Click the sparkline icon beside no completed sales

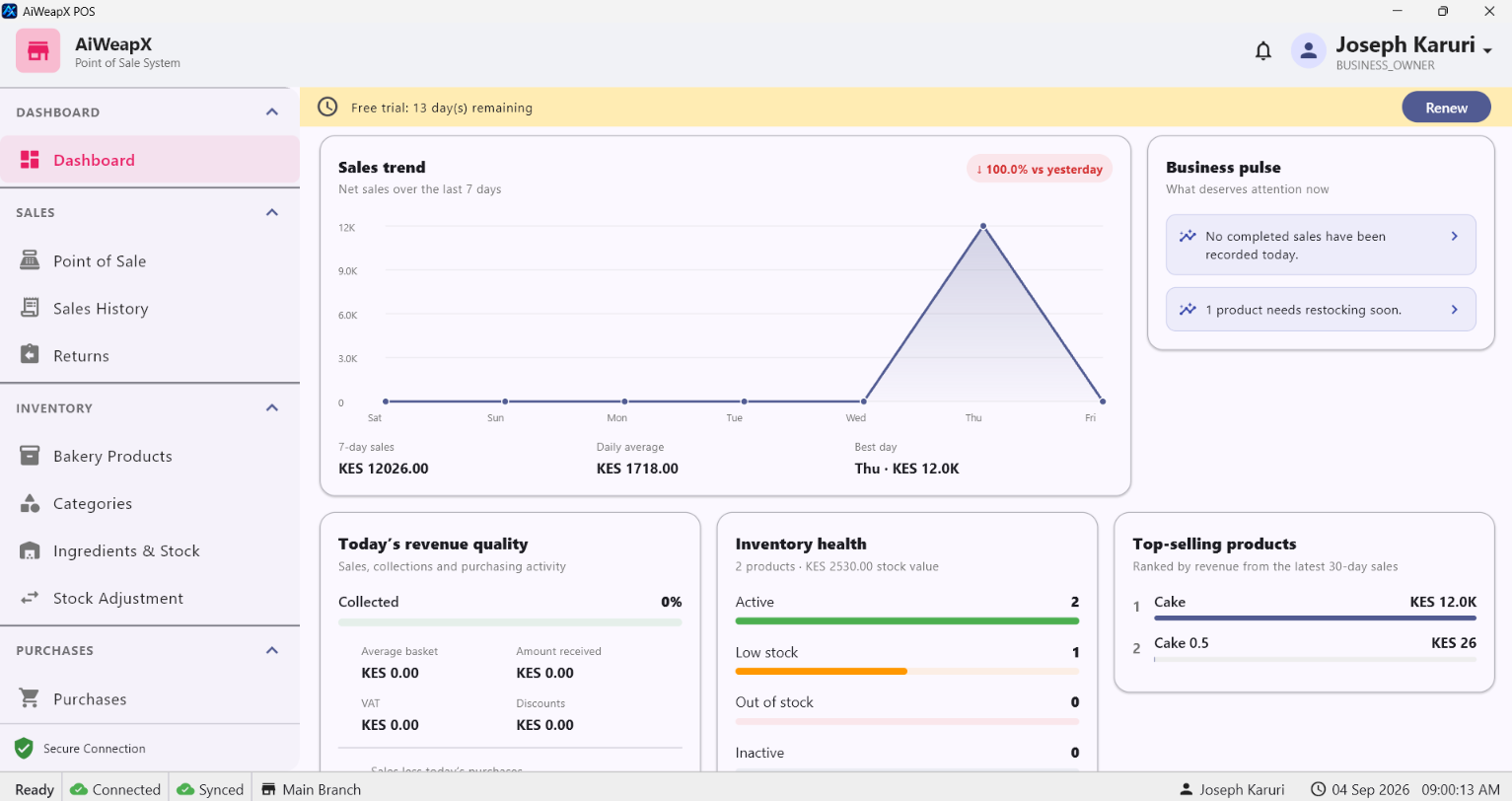[x=1188, y=237]
